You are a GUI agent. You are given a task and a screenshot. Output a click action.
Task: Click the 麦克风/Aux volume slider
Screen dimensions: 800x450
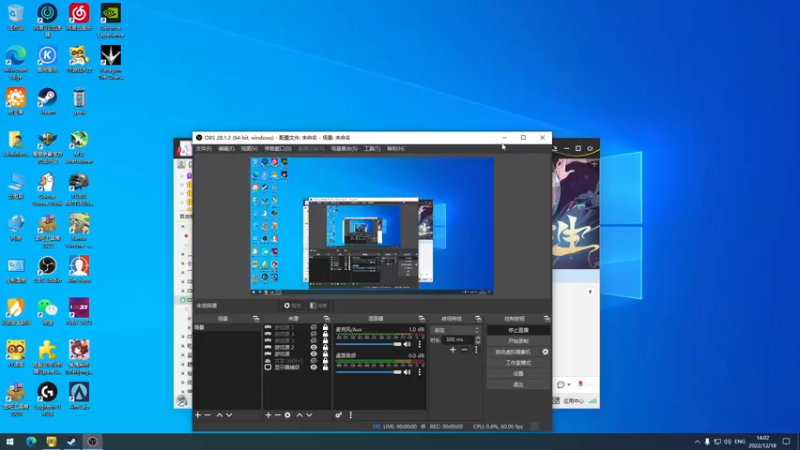point(368,344)
